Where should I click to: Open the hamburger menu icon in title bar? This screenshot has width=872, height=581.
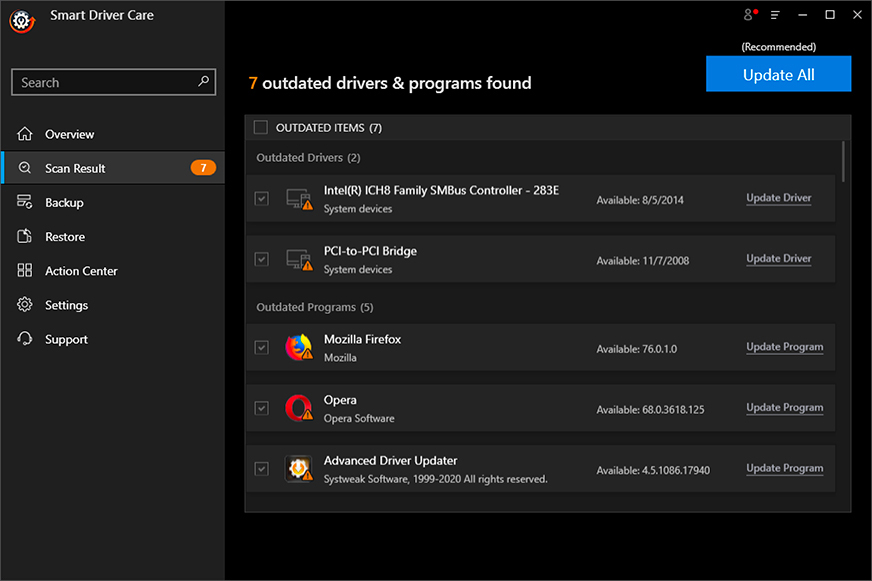pos(775,15)
